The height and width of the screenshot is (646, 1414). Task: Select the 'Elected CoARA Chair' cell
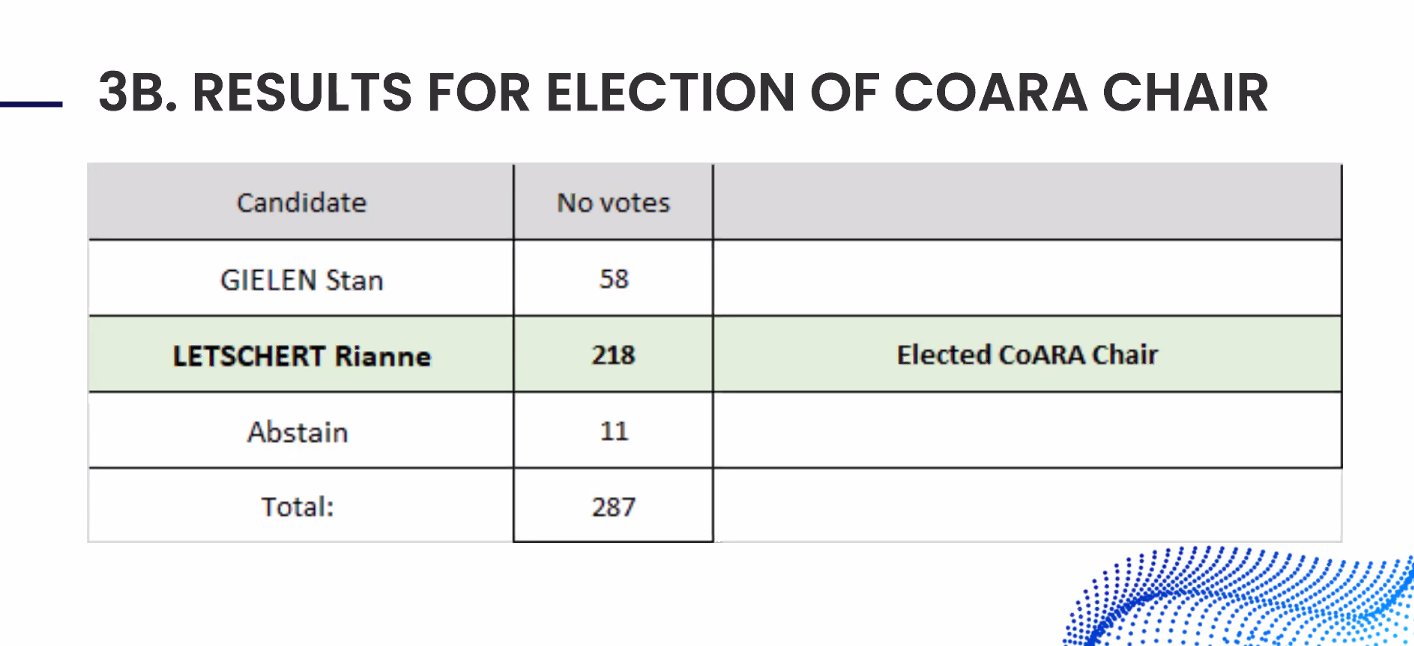tap(1027, 355)
